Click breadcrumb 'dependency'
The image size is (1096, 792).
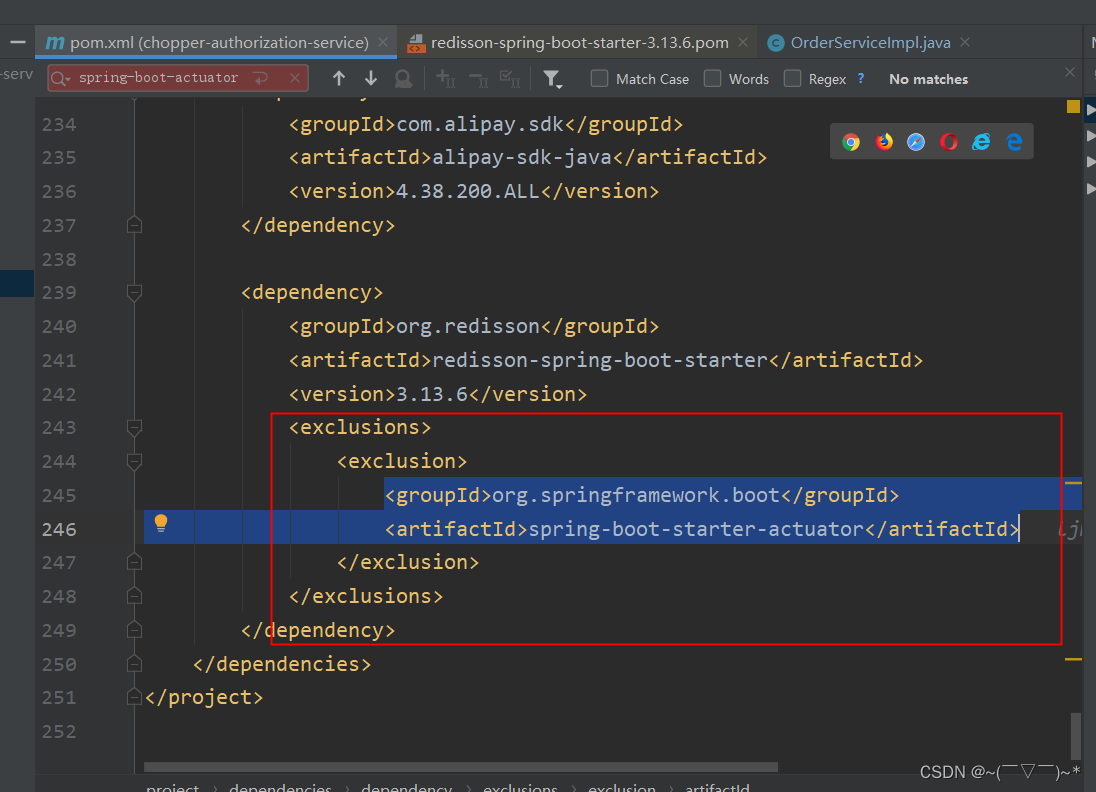click(407, 788)
